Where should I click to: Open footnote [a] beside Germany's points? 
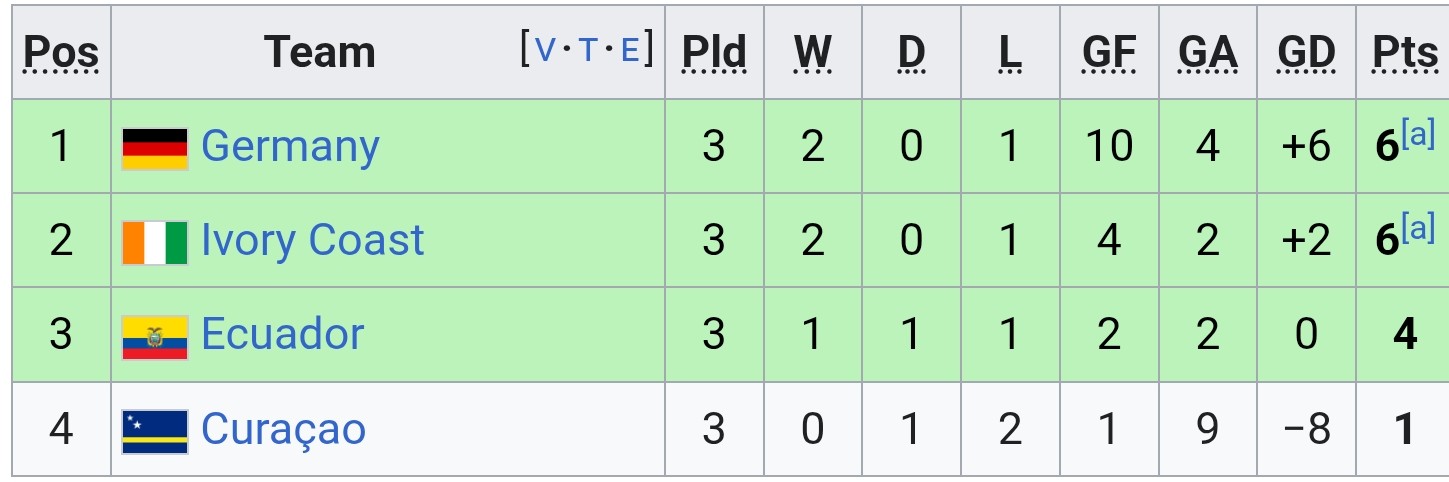pos(1418,134)
